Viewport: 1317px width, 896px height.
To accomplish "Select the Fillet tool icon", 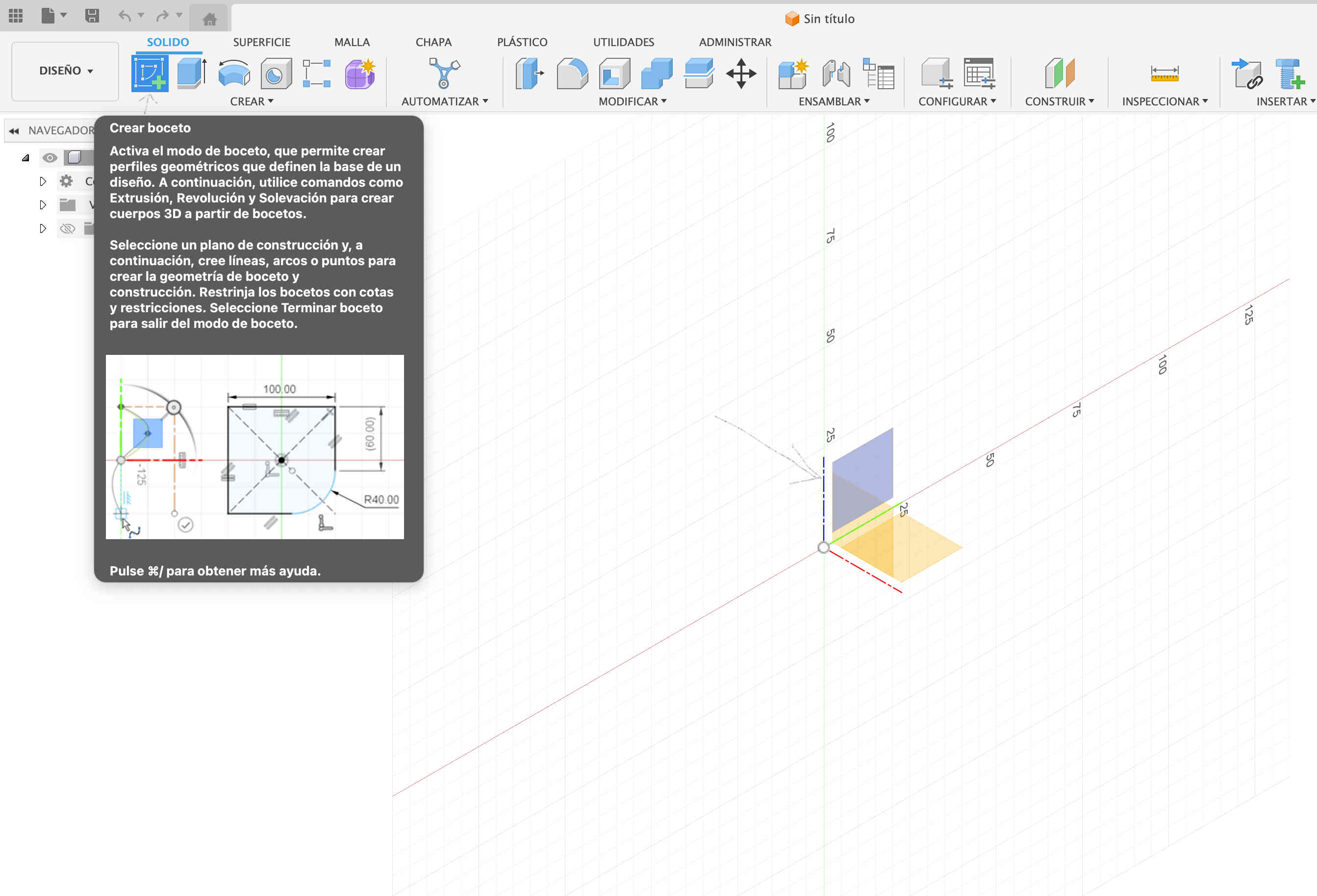I will tap(572, 74).
